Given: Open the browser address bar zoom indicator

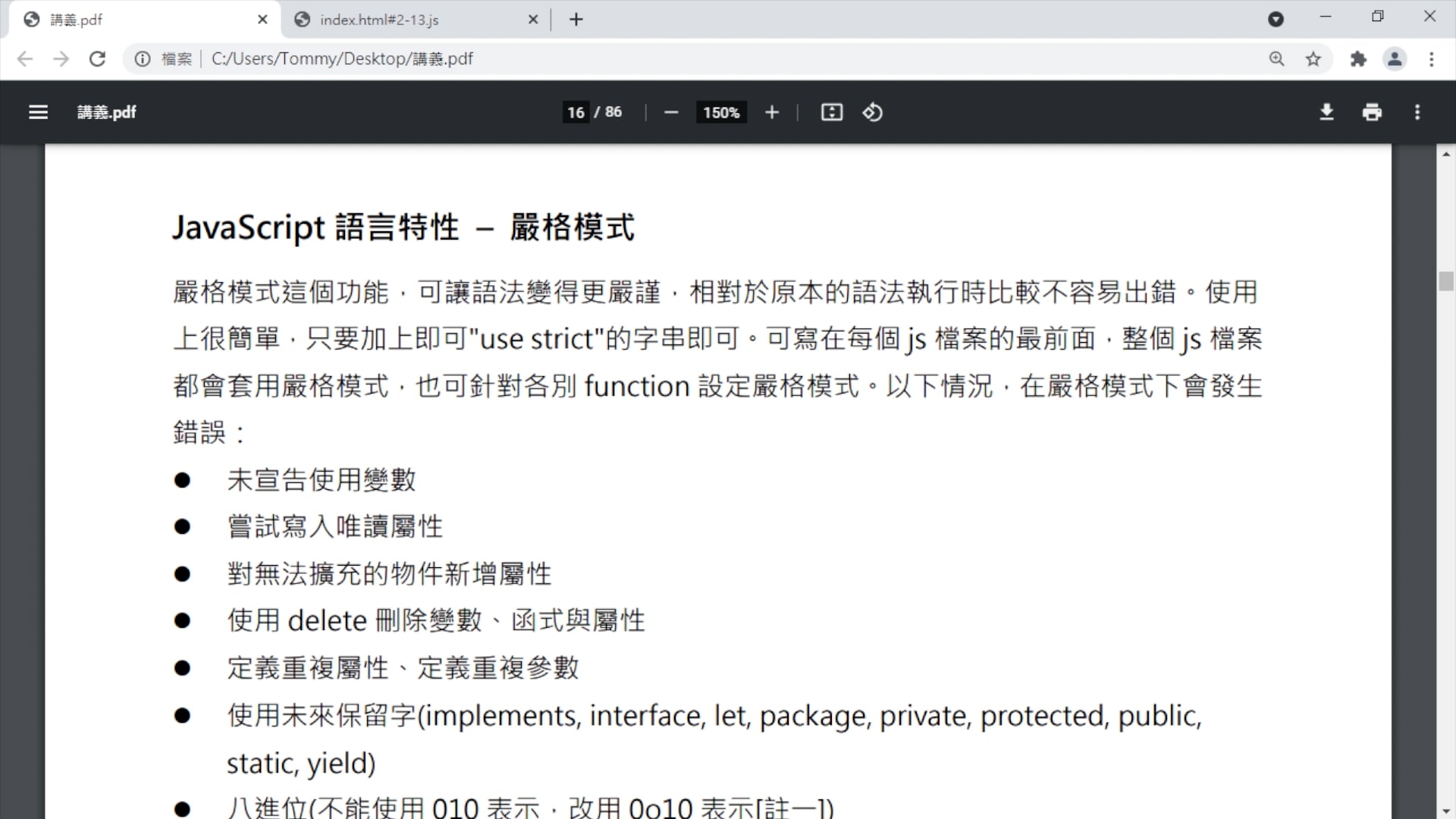Looking at the screenshot, I should (x=1277, y=58).
